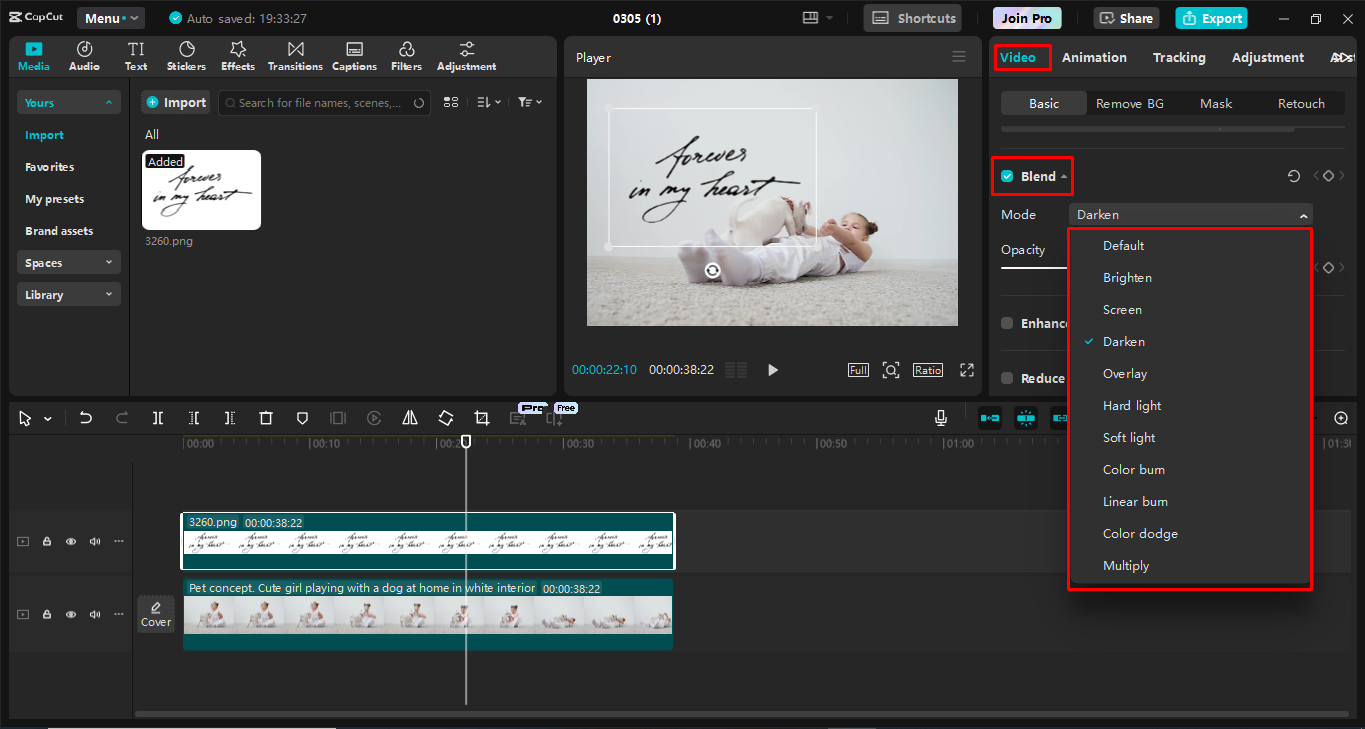Open the blend Mode dropdown
The height and width of the screenshot is (729, 1365).
[x=1189, y=214]
